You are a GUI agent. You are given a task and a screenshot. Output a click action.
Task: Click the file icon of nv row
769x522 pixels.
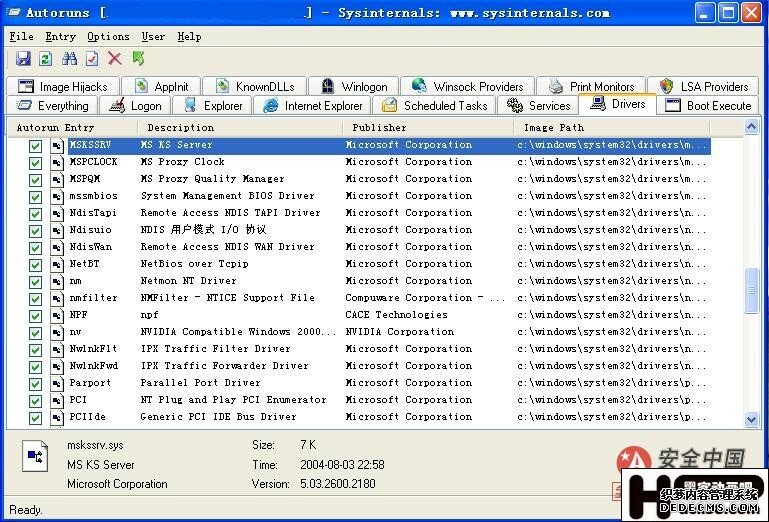(57, 332)
